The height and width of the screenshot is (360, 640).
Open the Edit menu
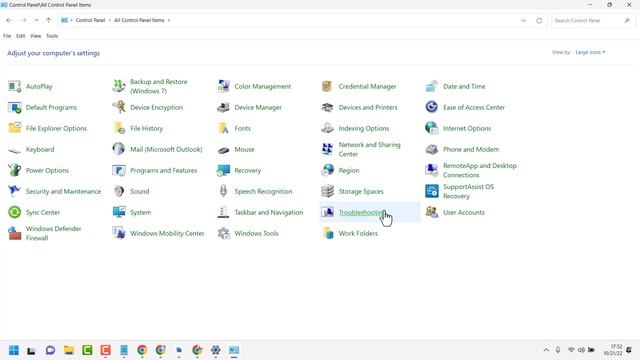click(20, 36)
